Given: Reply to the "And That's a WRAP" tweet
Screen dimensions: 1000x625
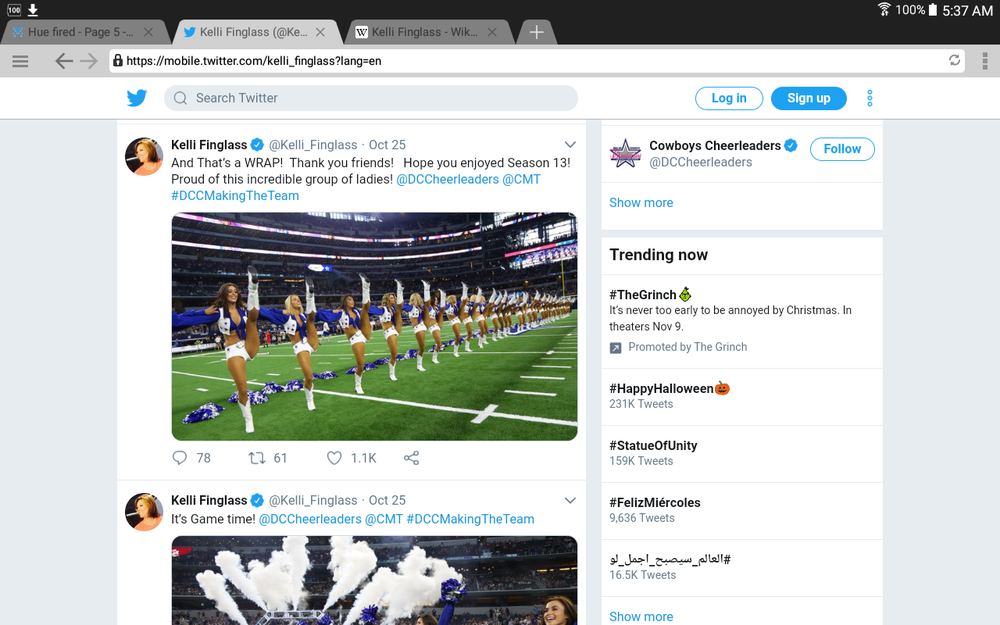Looking at the screenshot, I should point(180,458).
